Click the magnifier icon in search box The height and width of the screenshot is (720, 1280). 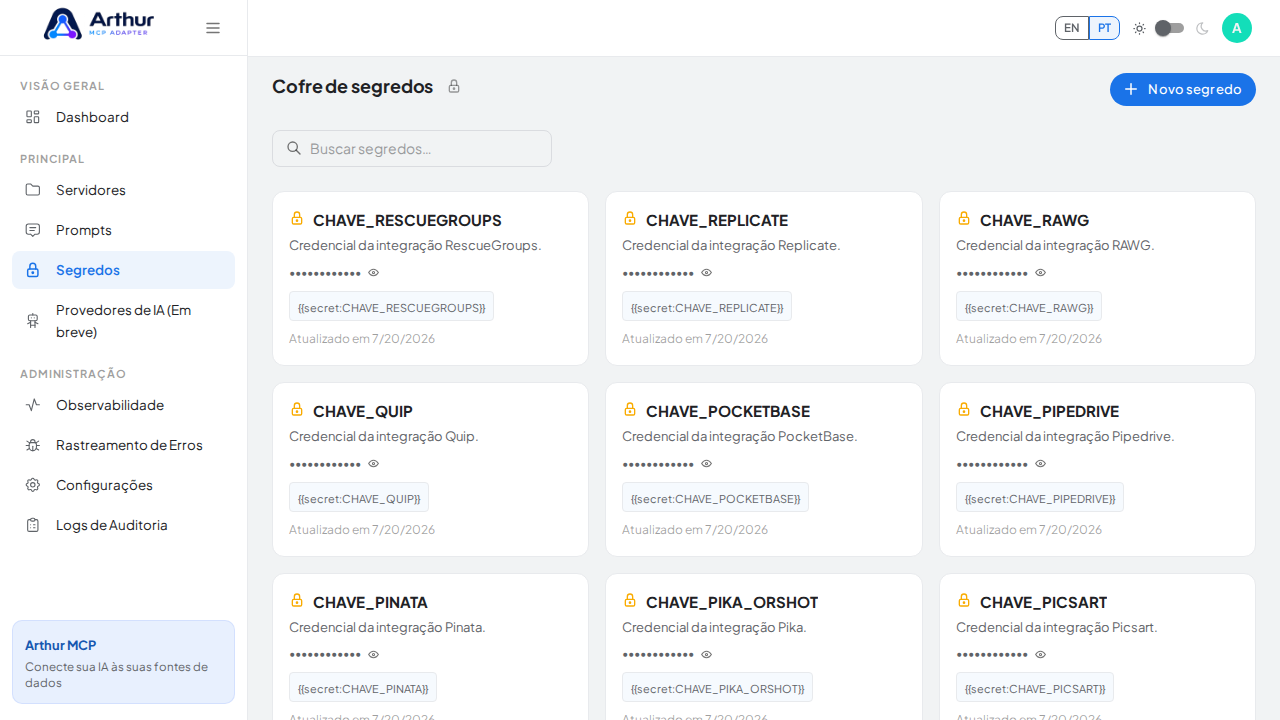click(x=294, y=148)
